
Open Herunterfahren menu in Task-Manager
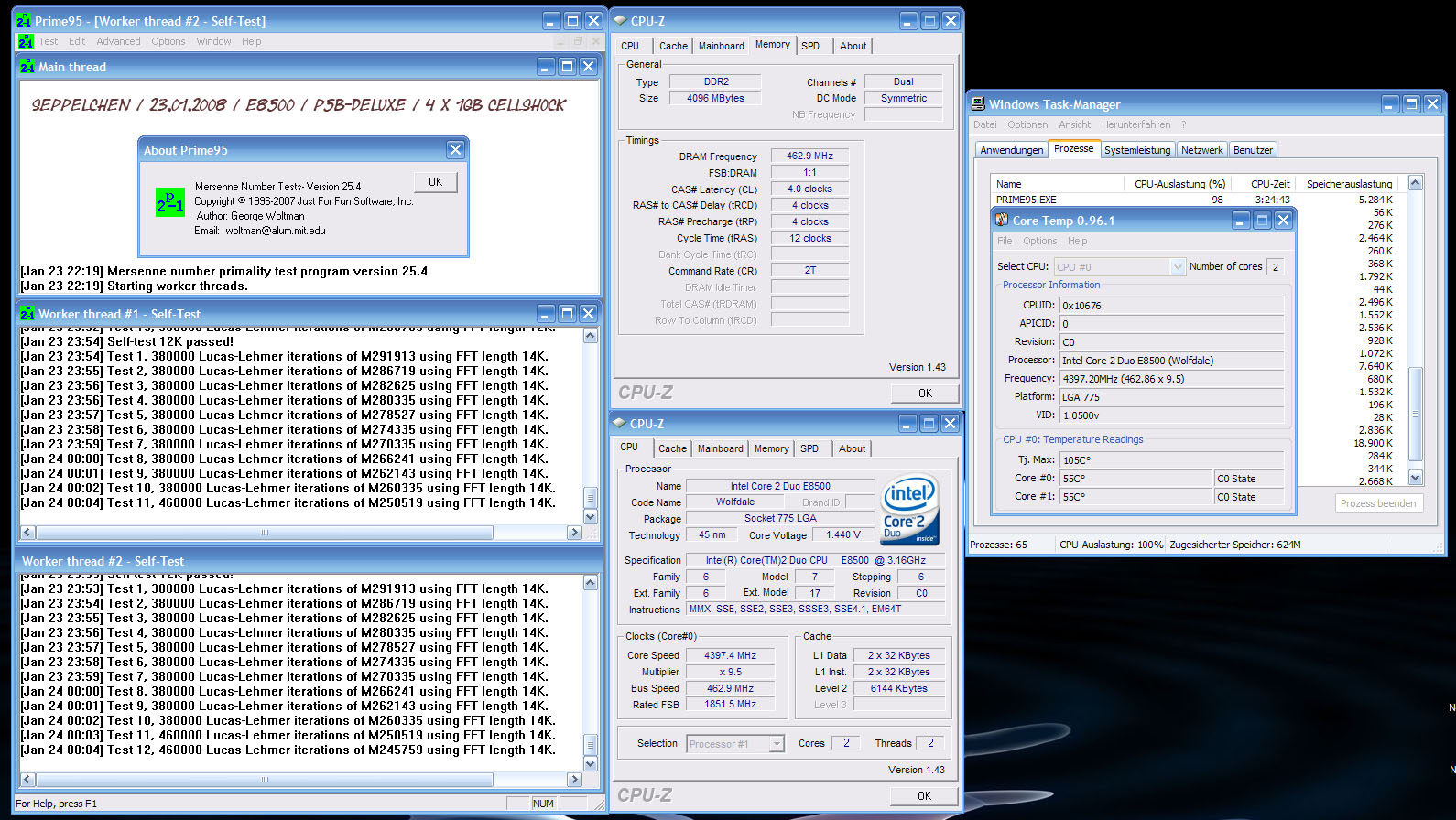tap(1135, 124)
